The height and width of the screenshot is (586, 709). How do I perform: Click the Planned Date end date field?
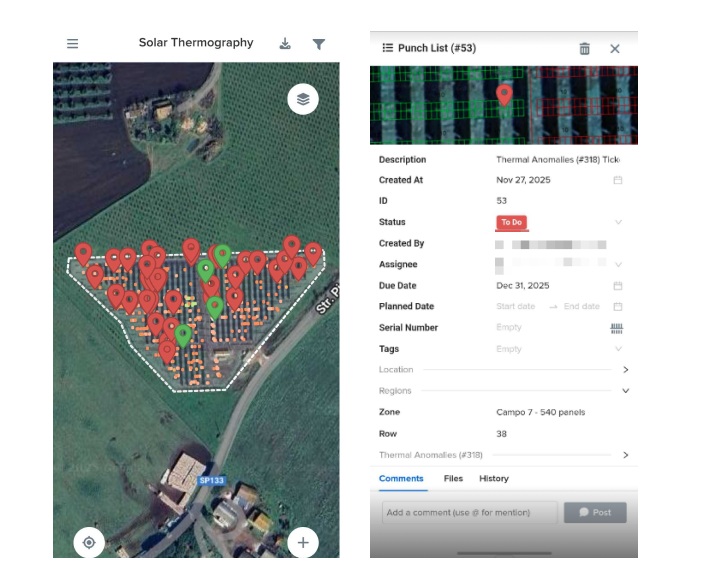(x=581, y=306)
